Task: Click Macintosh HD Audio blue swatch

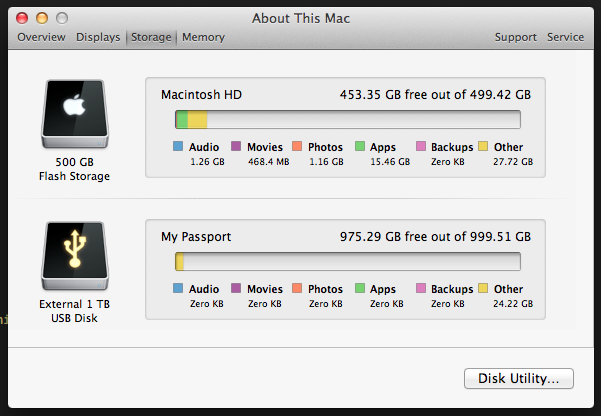Action: [178, 146]
